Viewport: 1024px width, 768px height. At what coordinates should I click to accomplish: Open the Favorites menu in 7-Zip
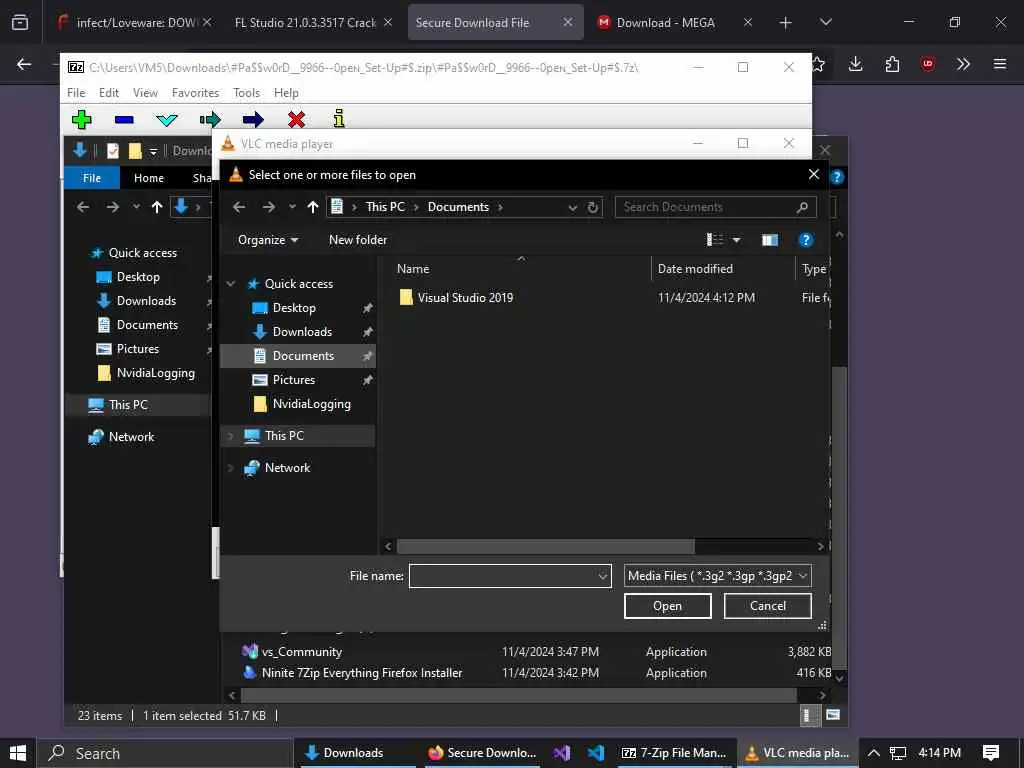tap(195, 93)
